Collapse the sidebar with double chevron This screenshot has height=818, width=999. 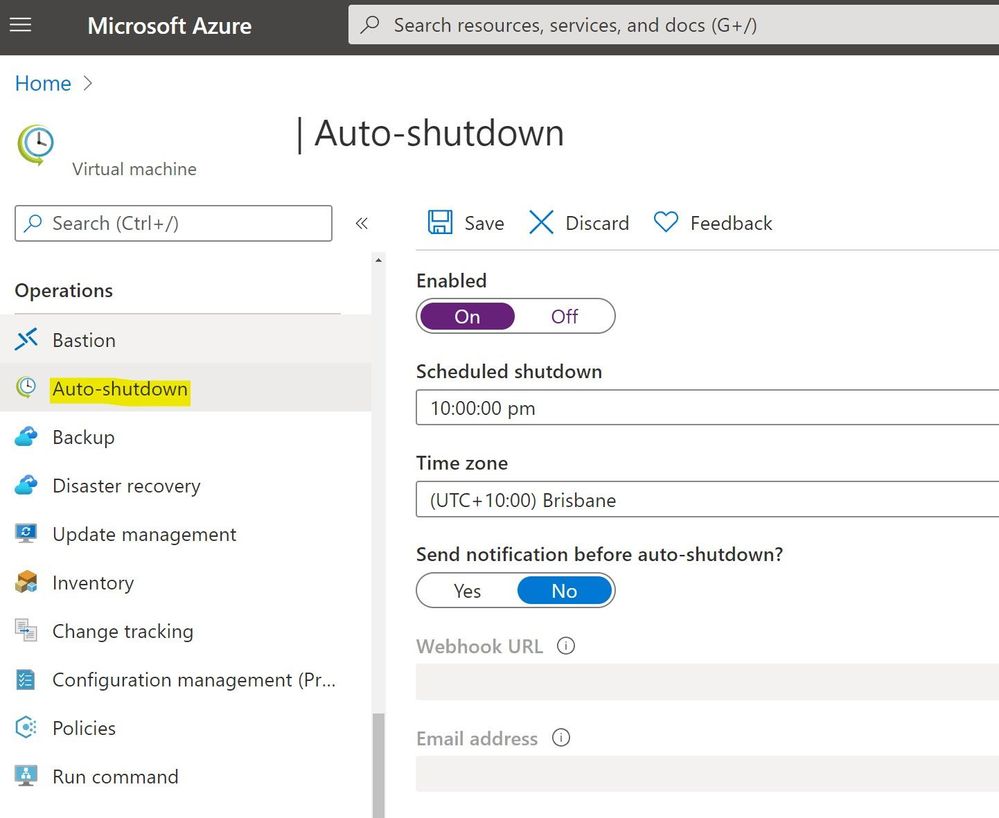click(361, 223)
